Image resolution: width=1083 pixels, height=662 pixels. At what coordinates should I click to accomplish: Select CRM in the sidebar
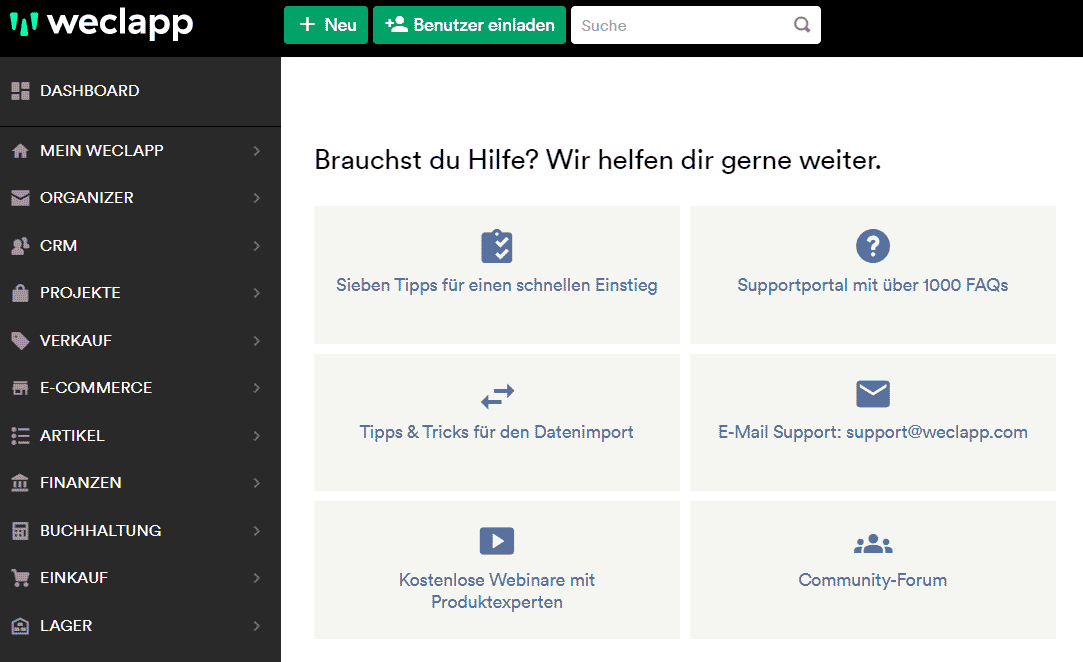click(x=140, y=245)
